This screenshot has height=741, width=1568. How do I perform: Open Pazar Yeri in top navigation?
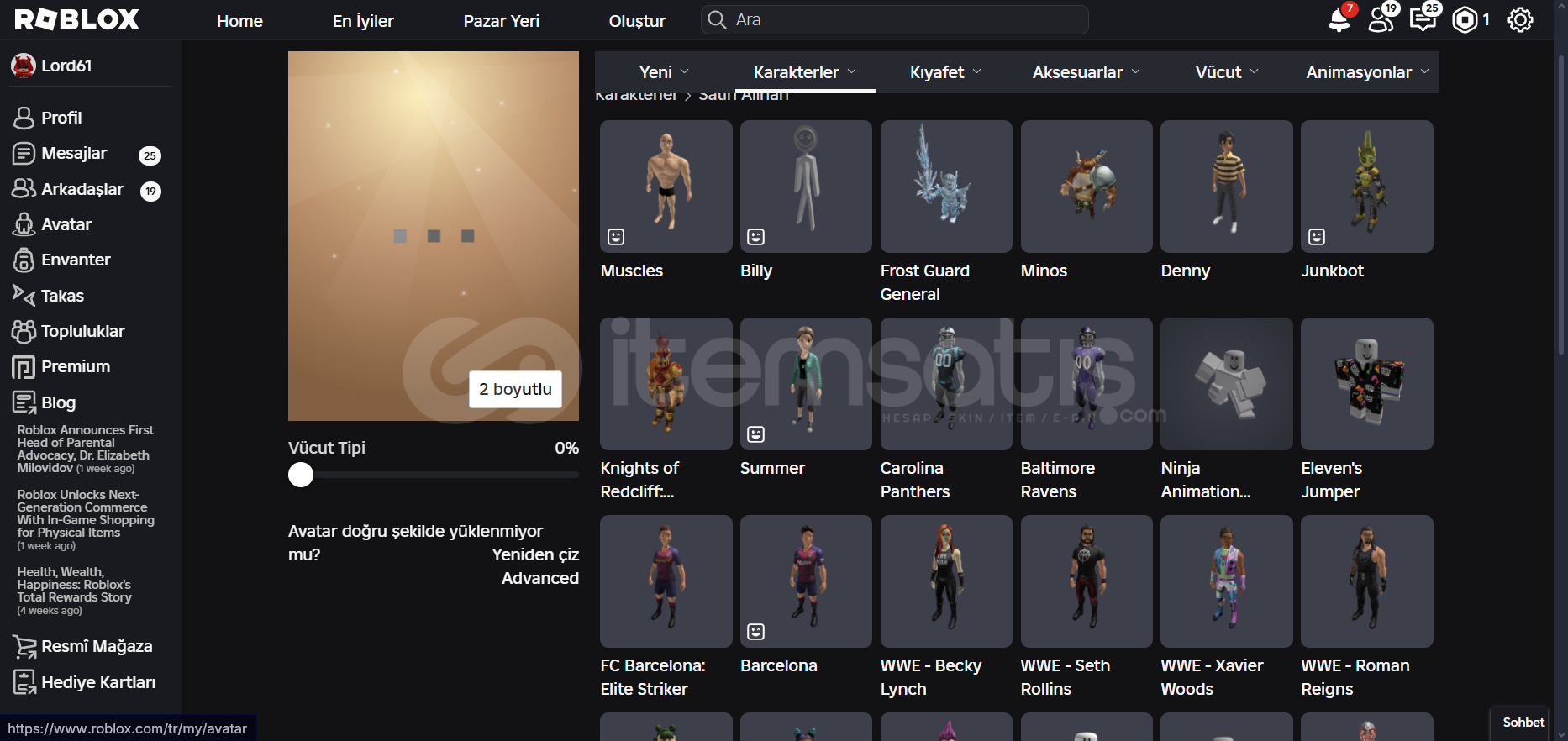501,21
